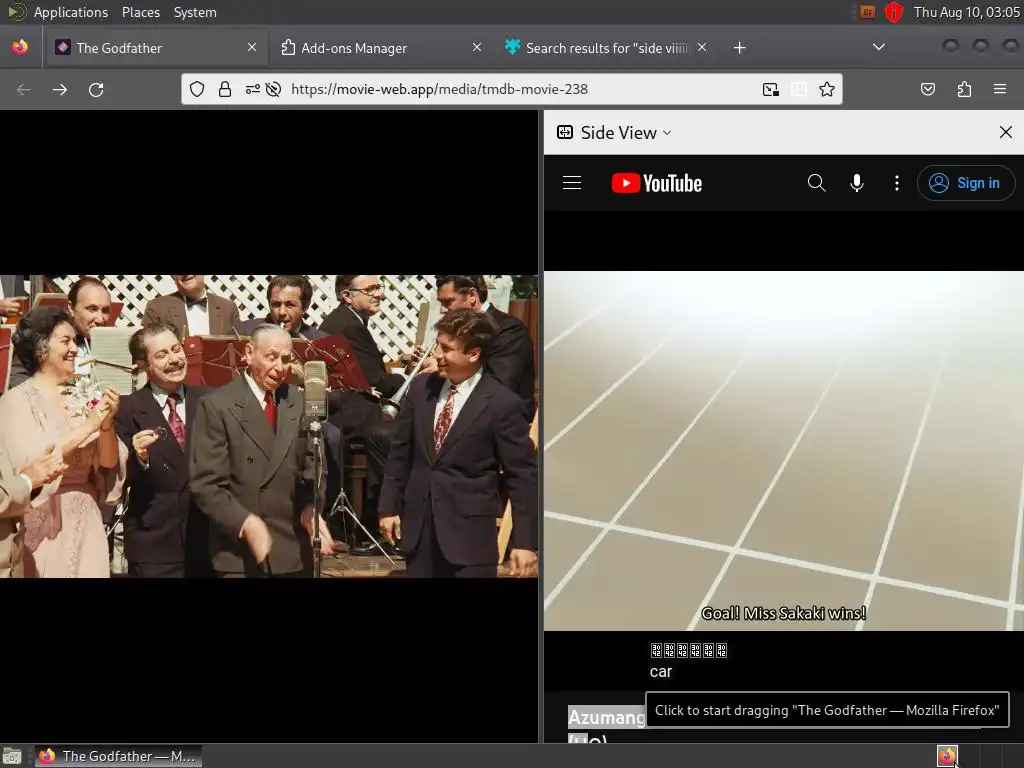Close the Add-ons Manager tab

coord(477,47)
